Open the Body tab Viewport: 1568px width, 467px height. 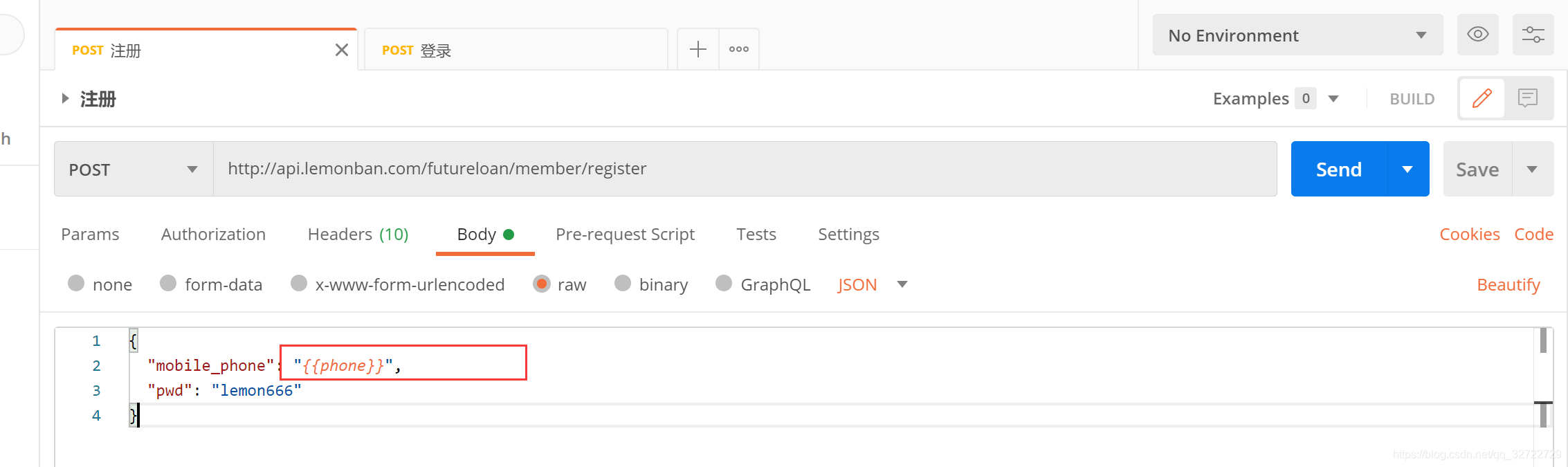pyautogui.click(x=485, y=235)
